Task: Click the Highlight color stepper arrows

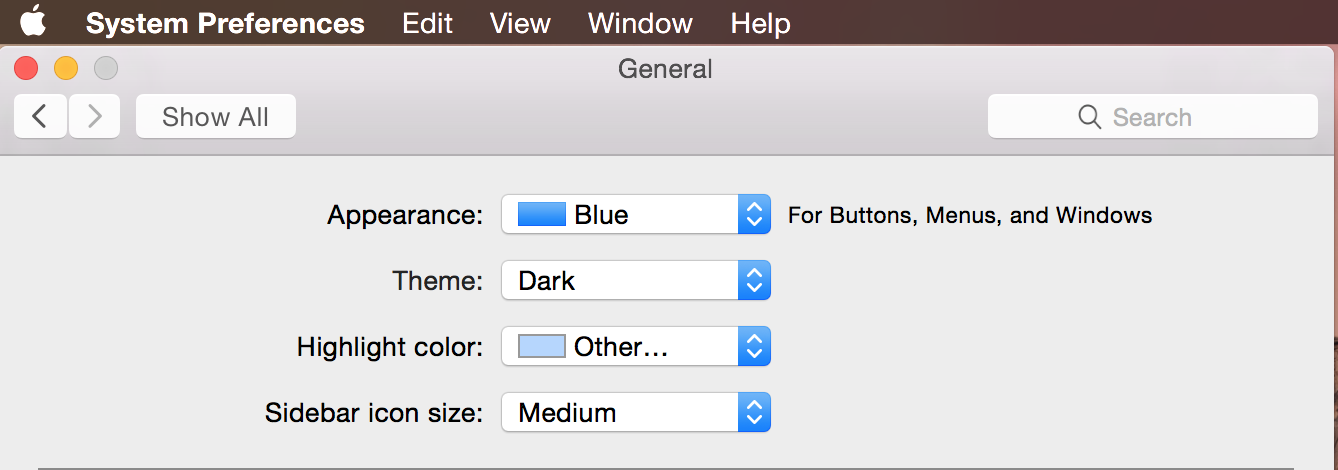Action: [x=754, y=346]
